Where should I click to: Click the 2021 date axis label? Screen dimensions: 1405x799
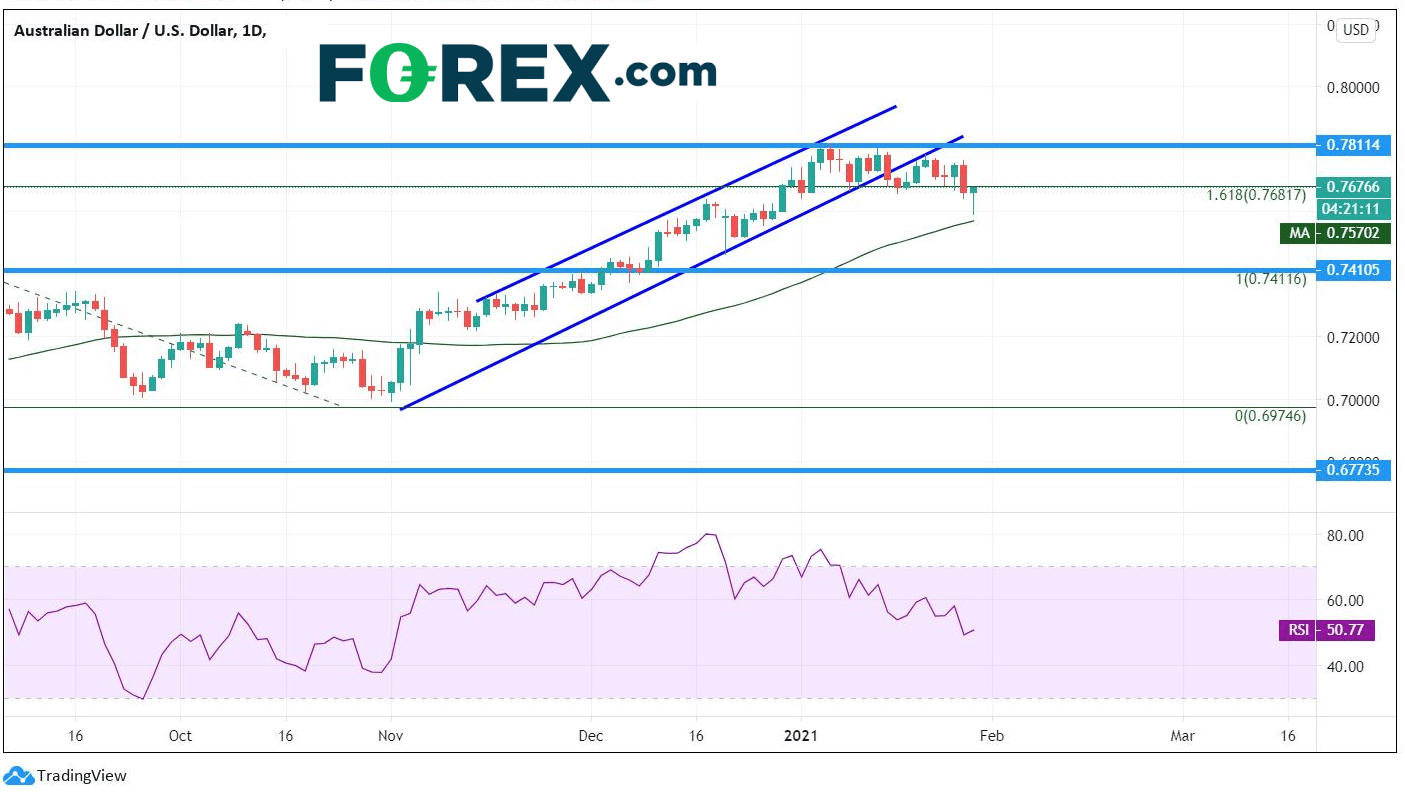(800, 736)
